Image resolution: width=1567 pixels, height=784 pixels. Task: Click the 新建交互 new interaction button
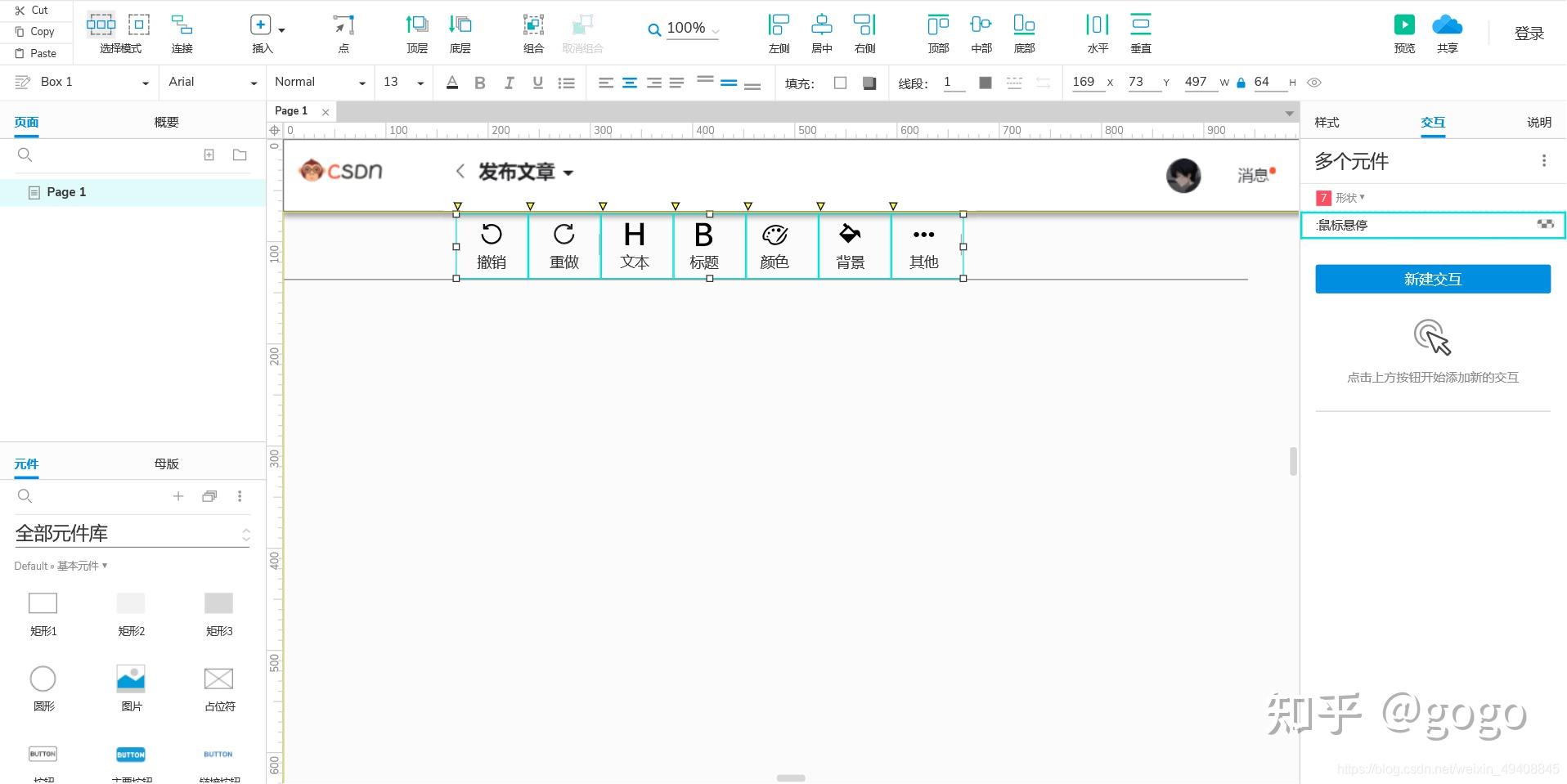click(1433, 279)
